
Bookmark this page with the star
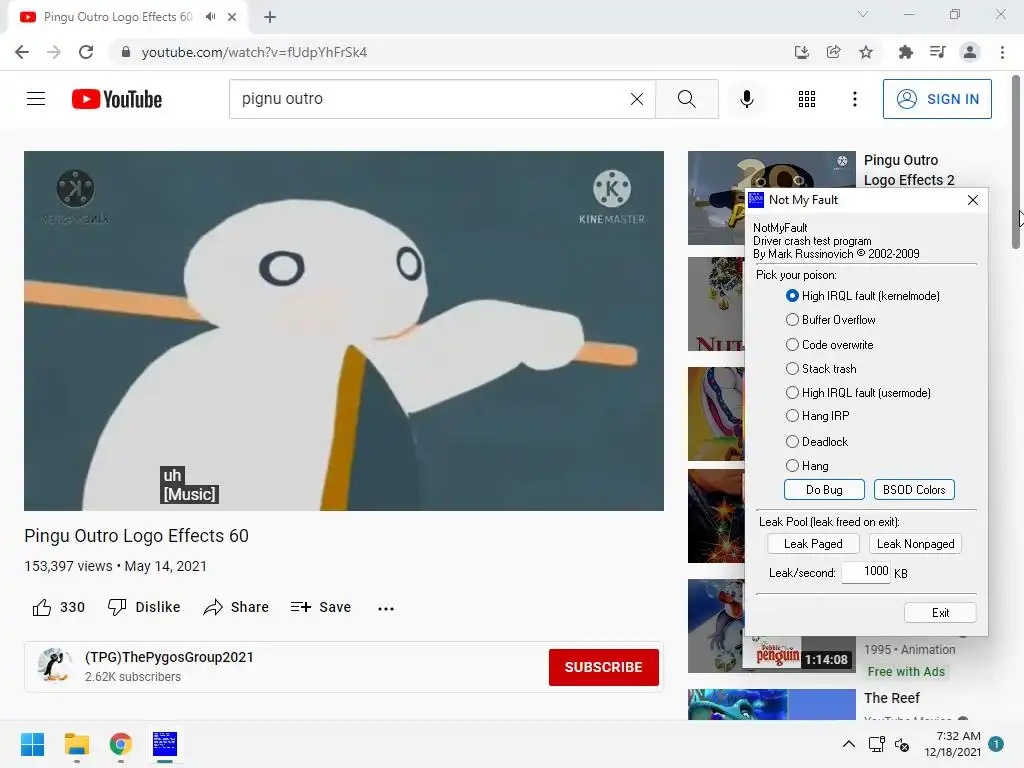[x=866, y=52]
